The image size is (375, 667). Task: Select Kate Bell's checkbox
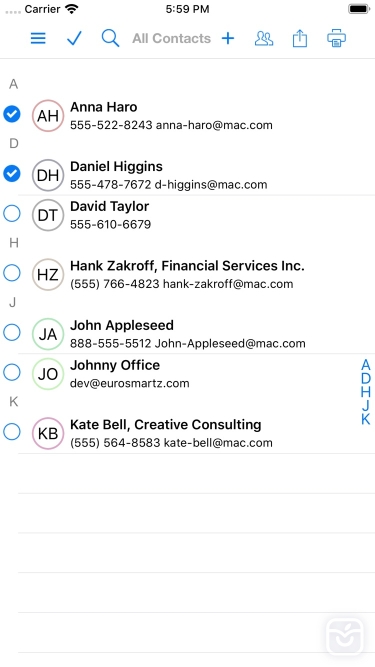click(x=12, y=432)
